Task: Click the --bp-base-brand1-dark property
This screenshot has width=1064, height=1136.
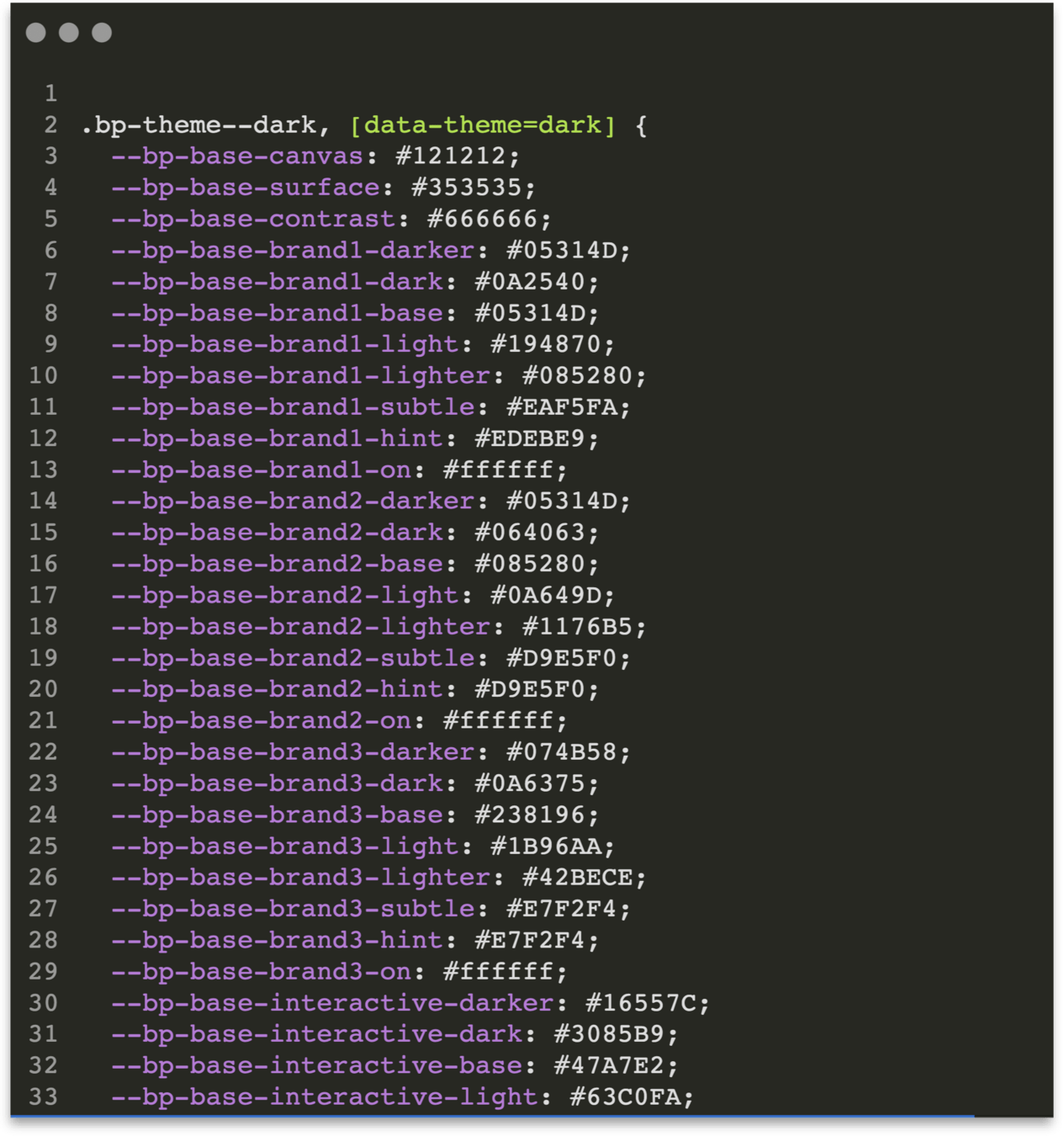Action: pyautogui.click(x=277, y=282)
